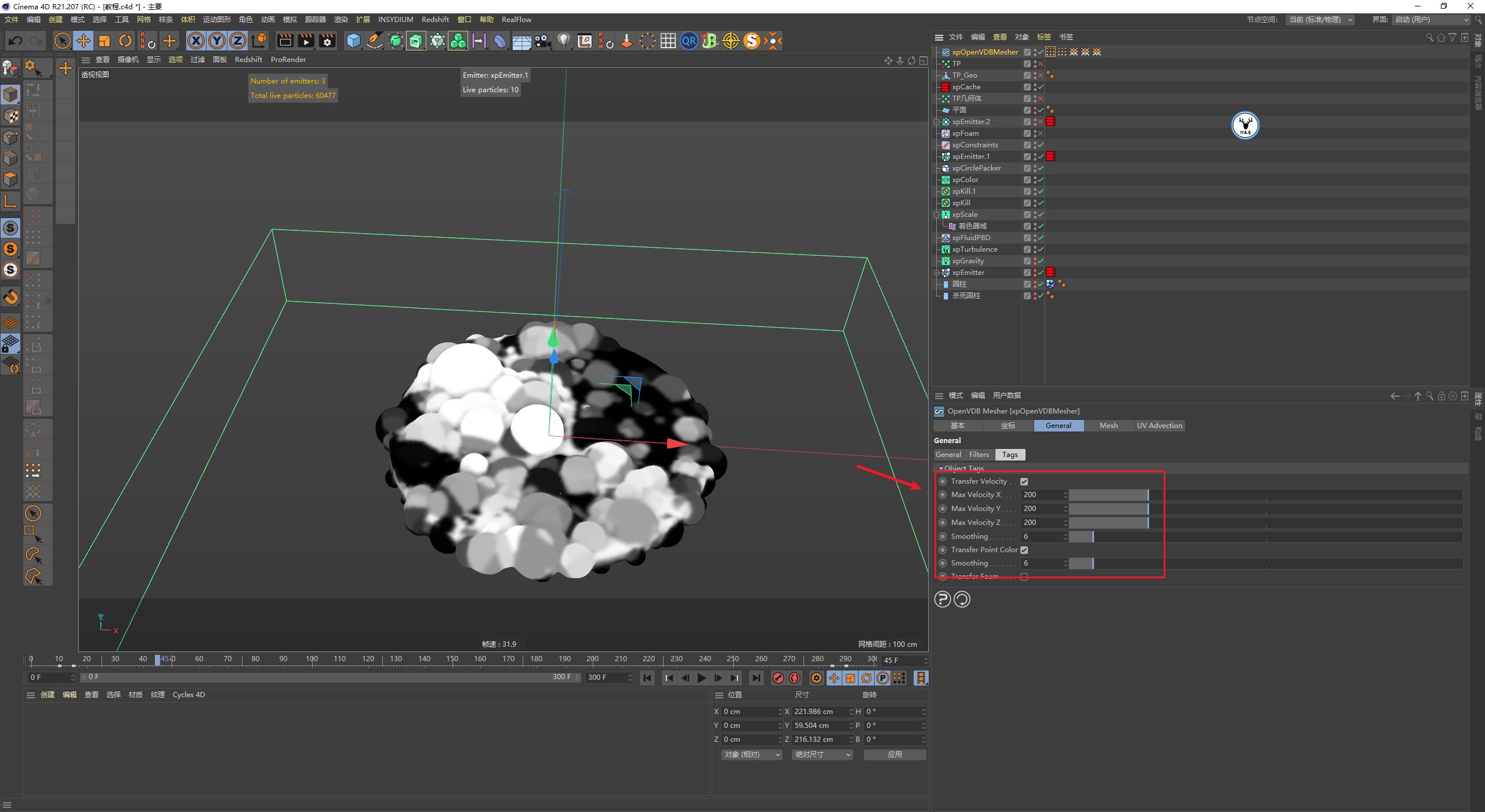Adjust the Max Velocity X slider
The width and height of the screenshot is (1485, 812).
coord(1108,494)
